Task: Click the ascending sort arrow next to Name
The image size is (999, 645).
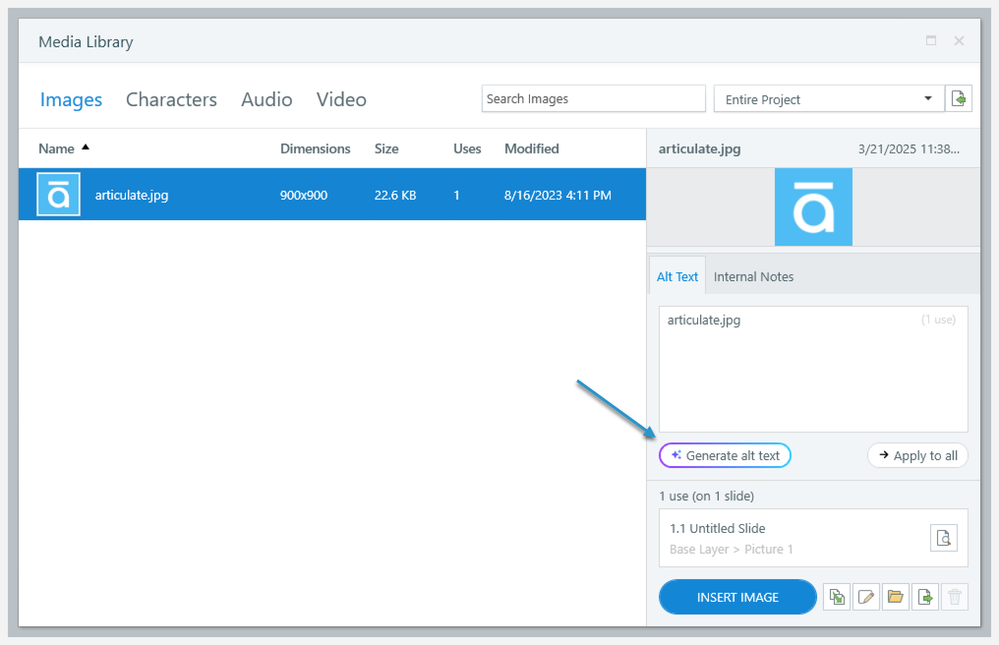Action: 85,147
